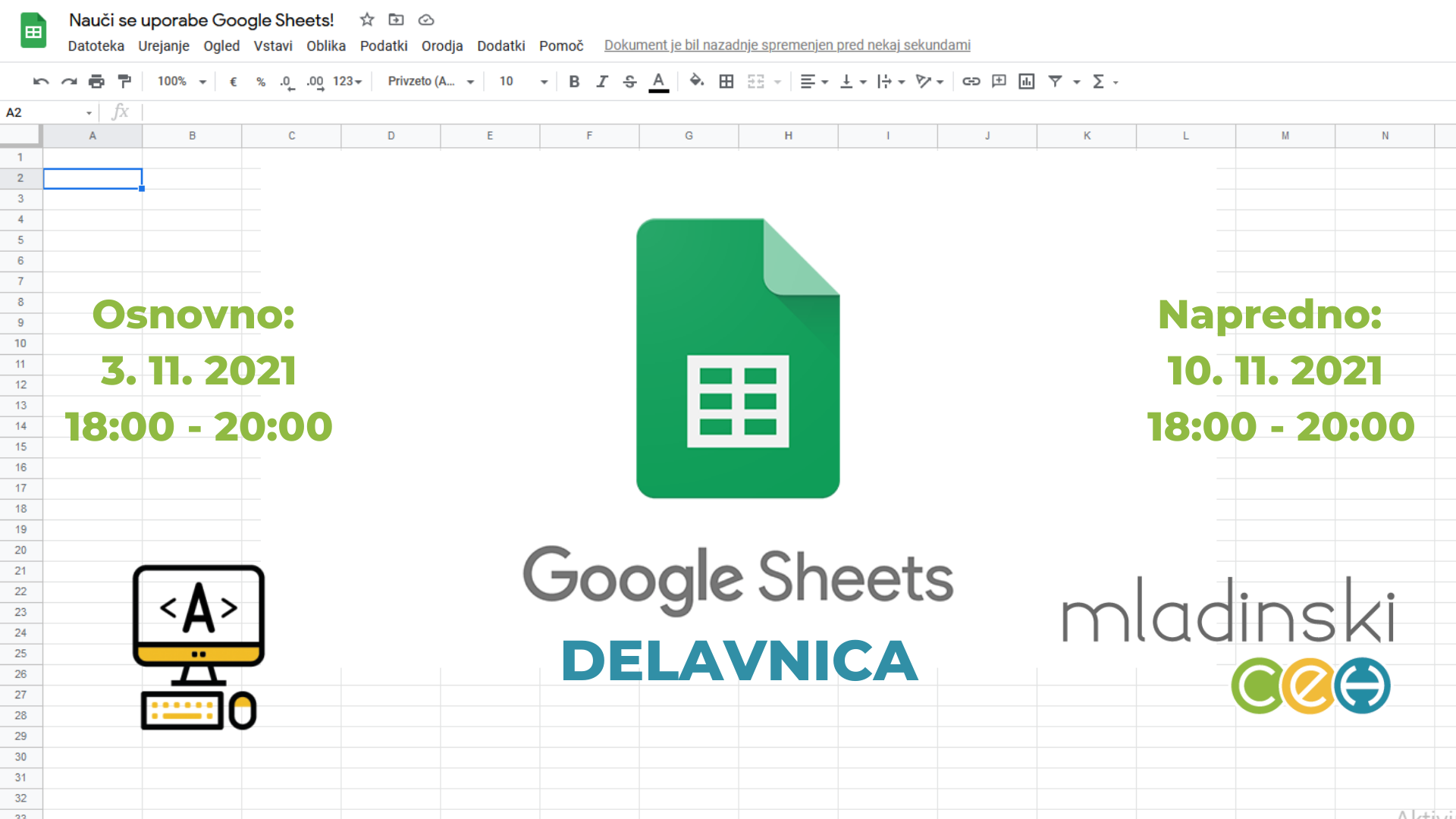
Task: Open the font size 10 dropdown
Action: click(x=522, y=81)
